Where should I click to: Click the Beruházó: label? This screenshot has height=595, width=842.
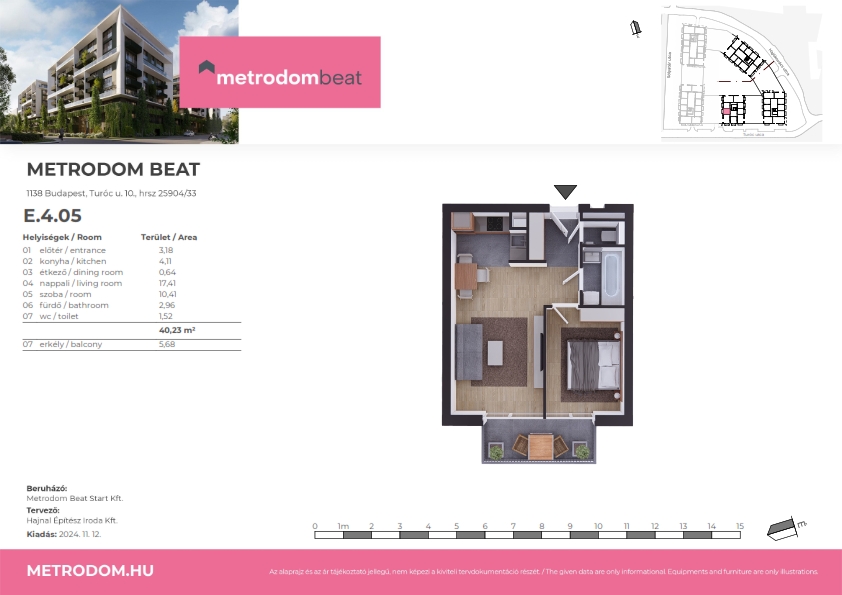[47, 489]
